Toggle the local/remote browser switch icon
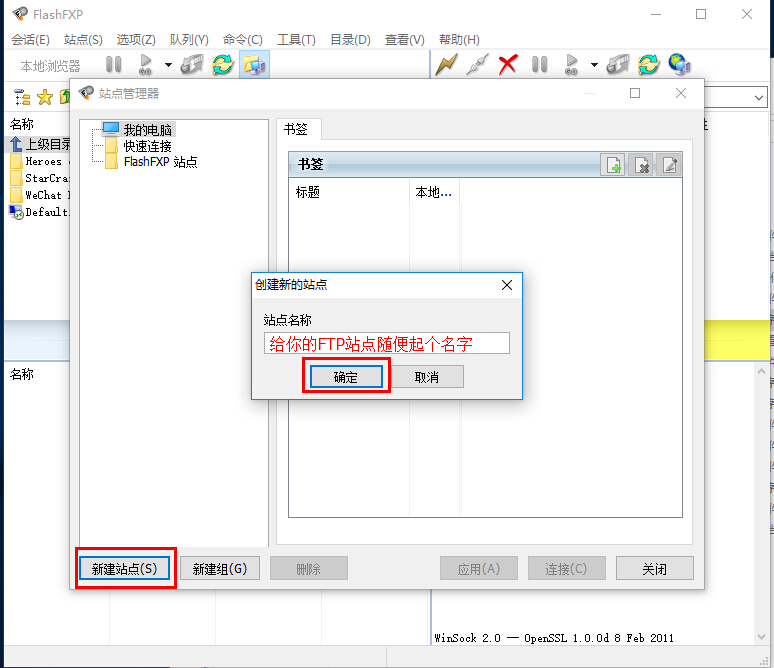This screenshot has height=668, width=774. click(254, 65)
